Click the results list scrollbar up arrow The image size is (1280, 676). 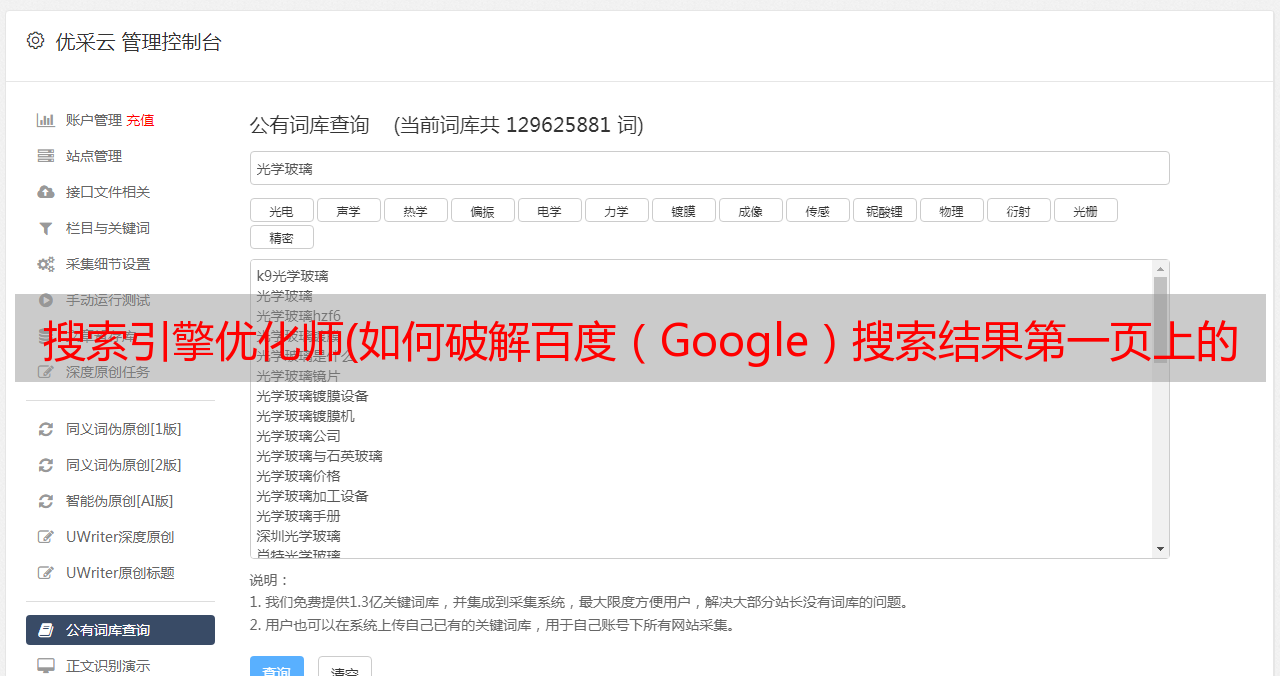[x=1160, y=268]
